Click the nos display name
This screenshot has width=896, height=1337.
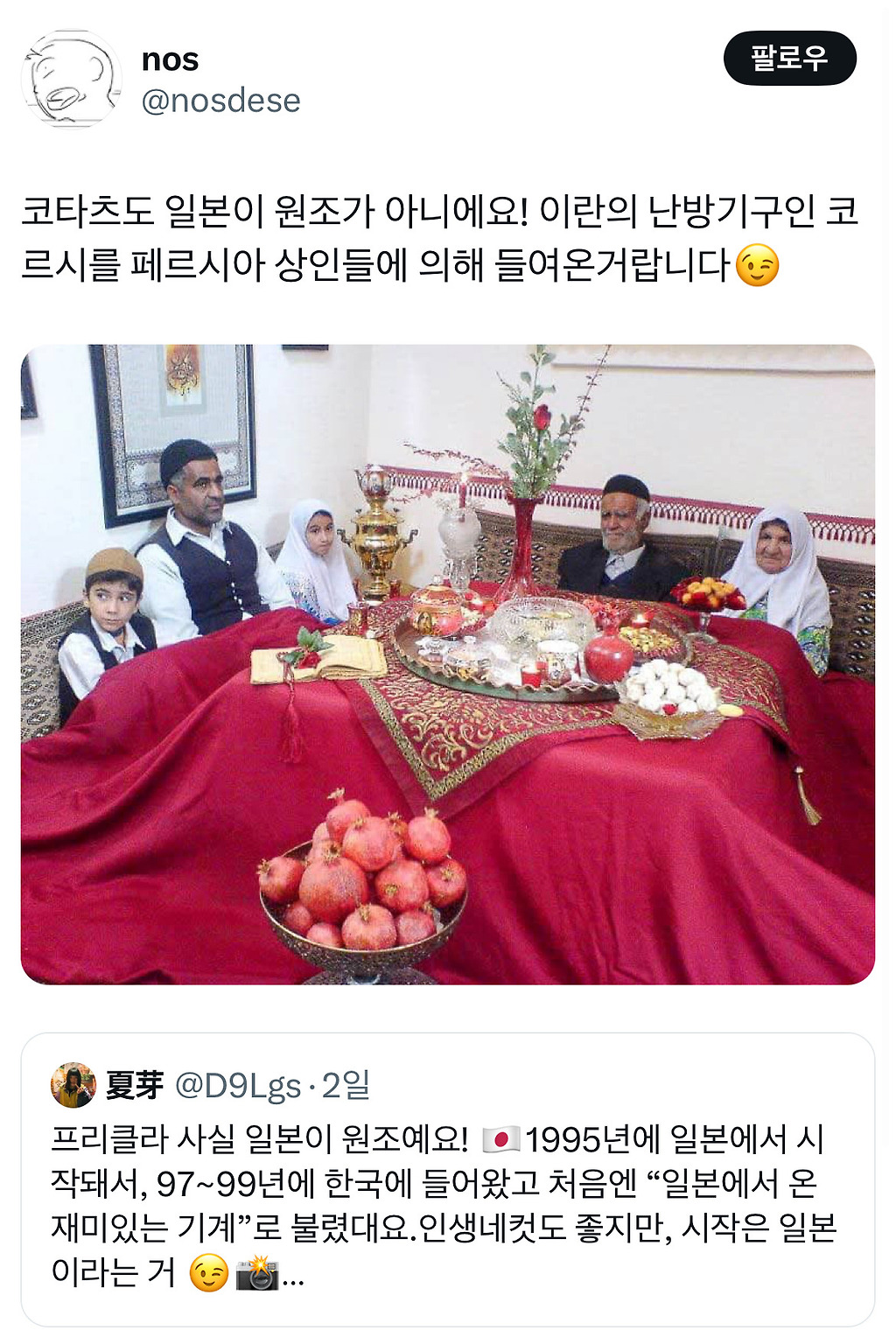170,59
